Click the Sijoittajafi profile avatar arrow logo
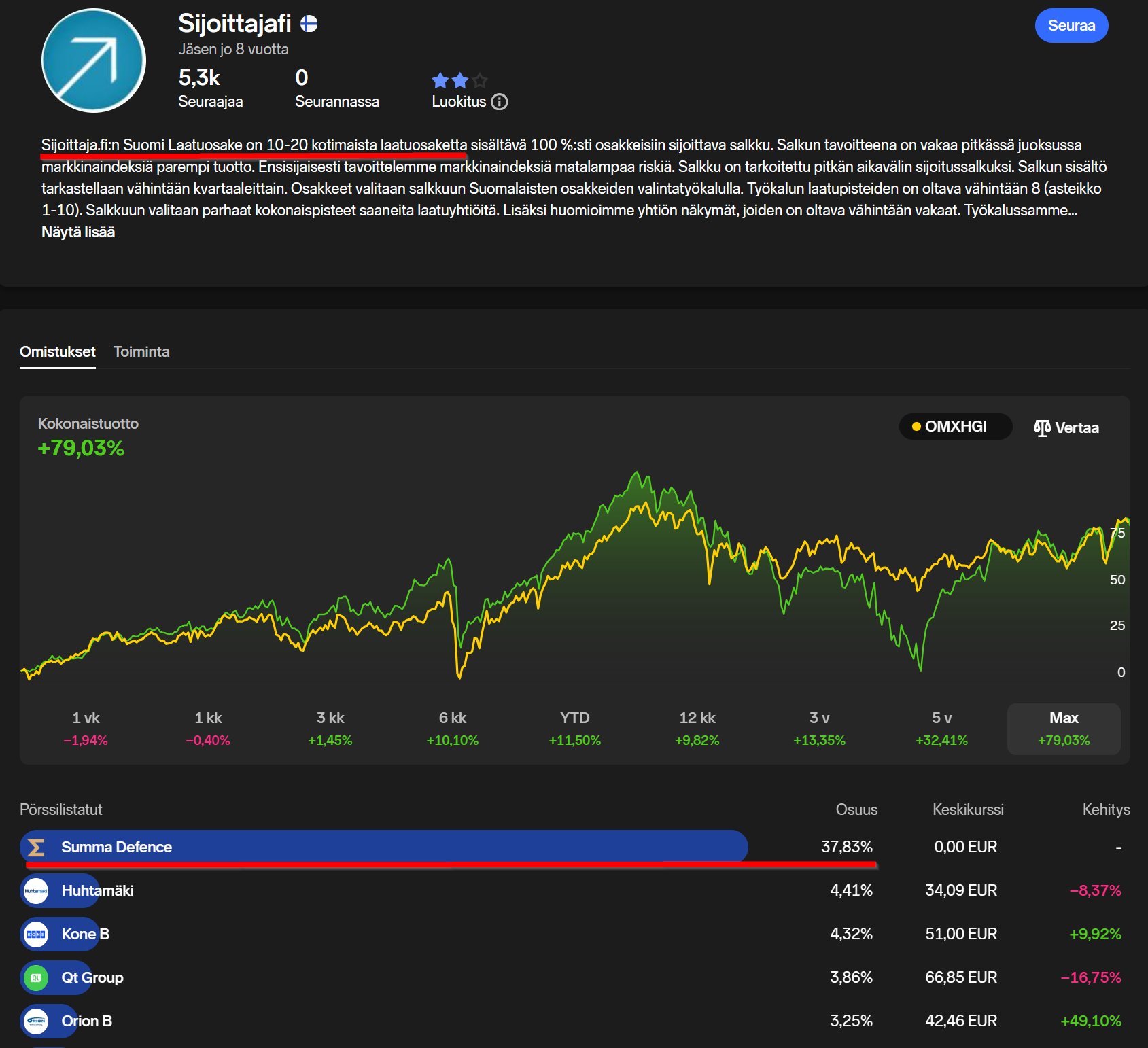The width and height of the screenshot is (1148, 1048). tap(94, 60)
